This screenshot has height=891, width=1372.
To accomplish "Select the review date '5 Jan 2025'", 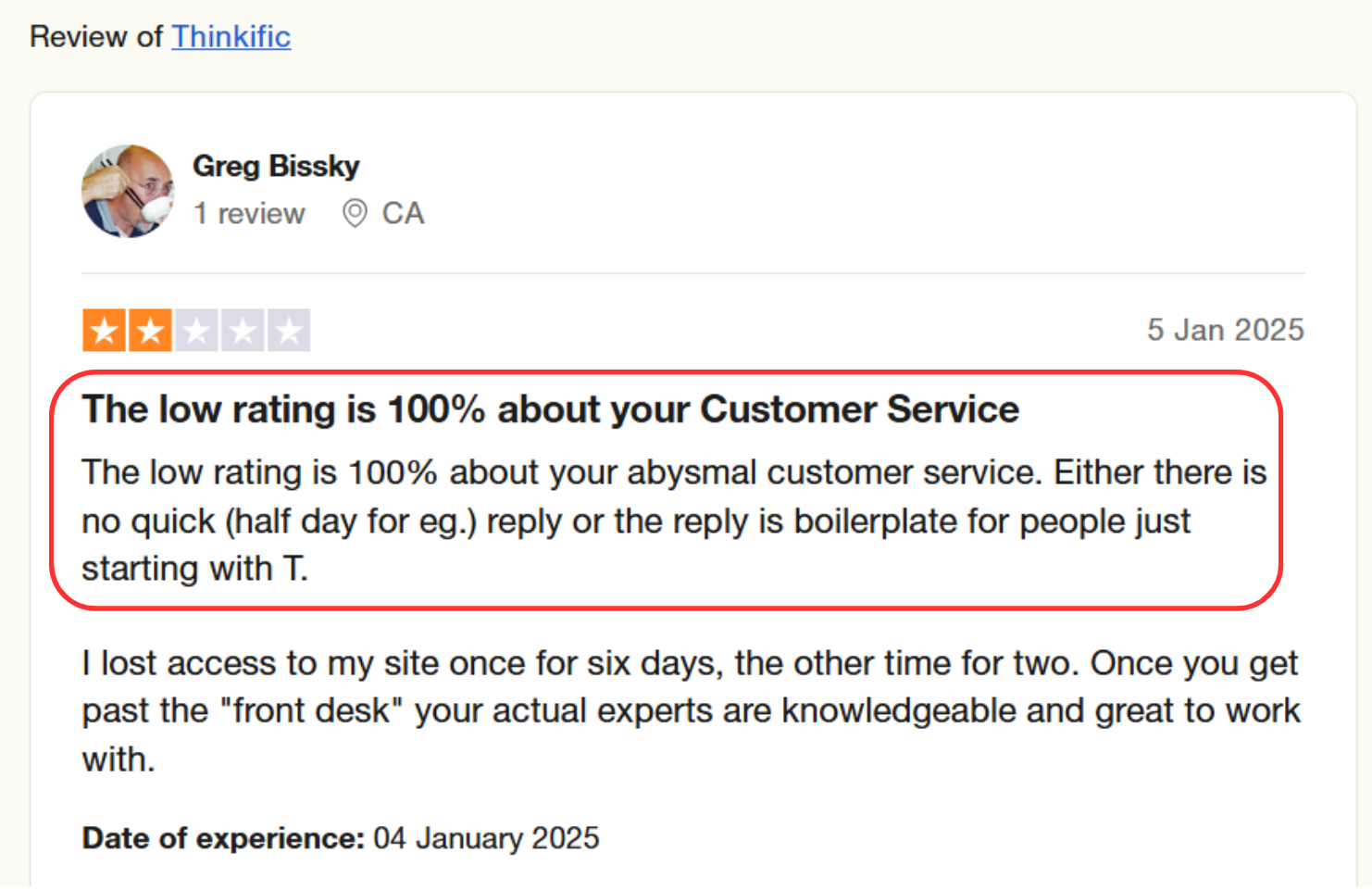I will pos(1226,330).
